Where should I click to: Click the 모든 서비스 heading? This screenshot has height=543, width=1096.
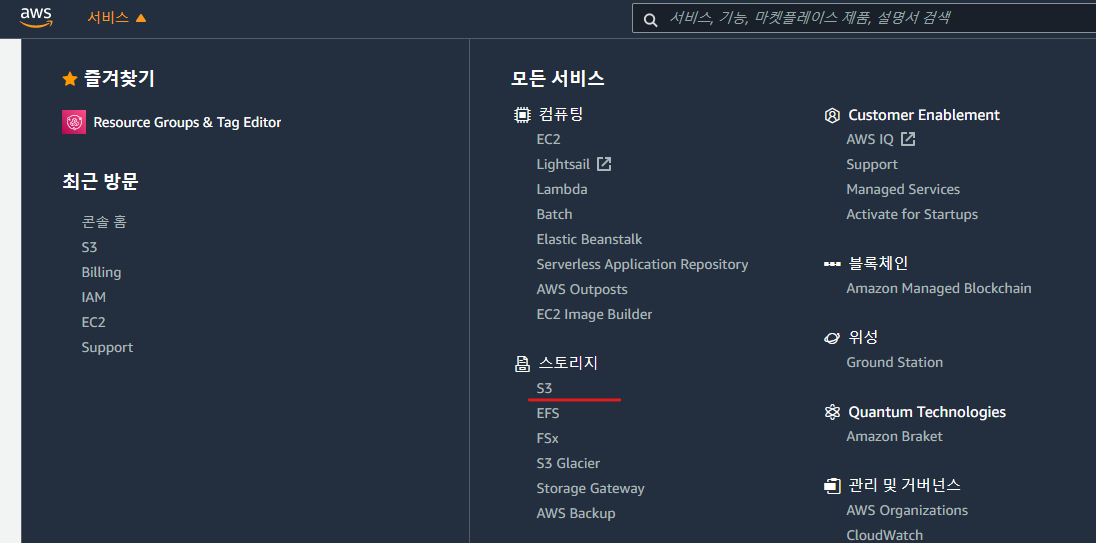(558, 78)
